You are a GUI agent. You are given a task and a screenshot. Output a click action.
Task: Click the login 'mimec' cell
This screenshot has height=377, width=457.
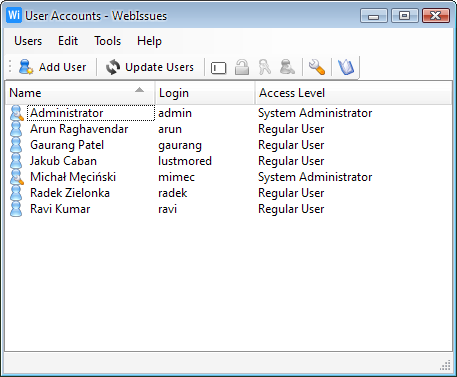coord(176,177)
